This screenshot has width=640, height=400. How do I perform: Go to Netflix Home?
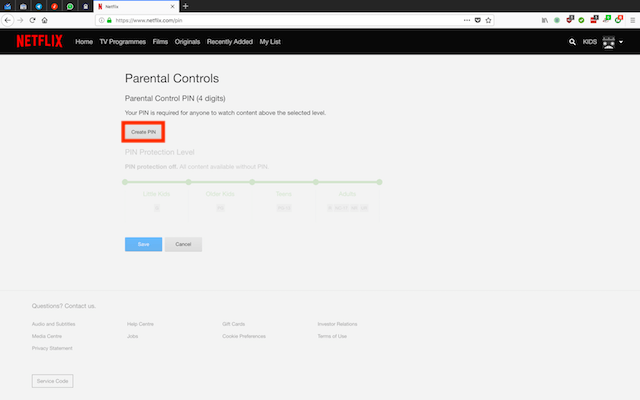point(84,42)
